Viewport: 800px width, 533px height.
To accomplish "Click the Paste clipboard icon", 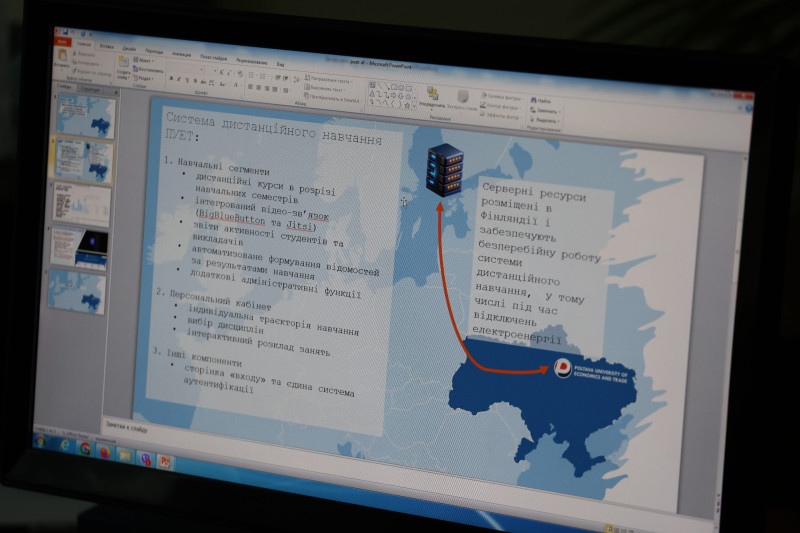I will (x=63, y=60).
